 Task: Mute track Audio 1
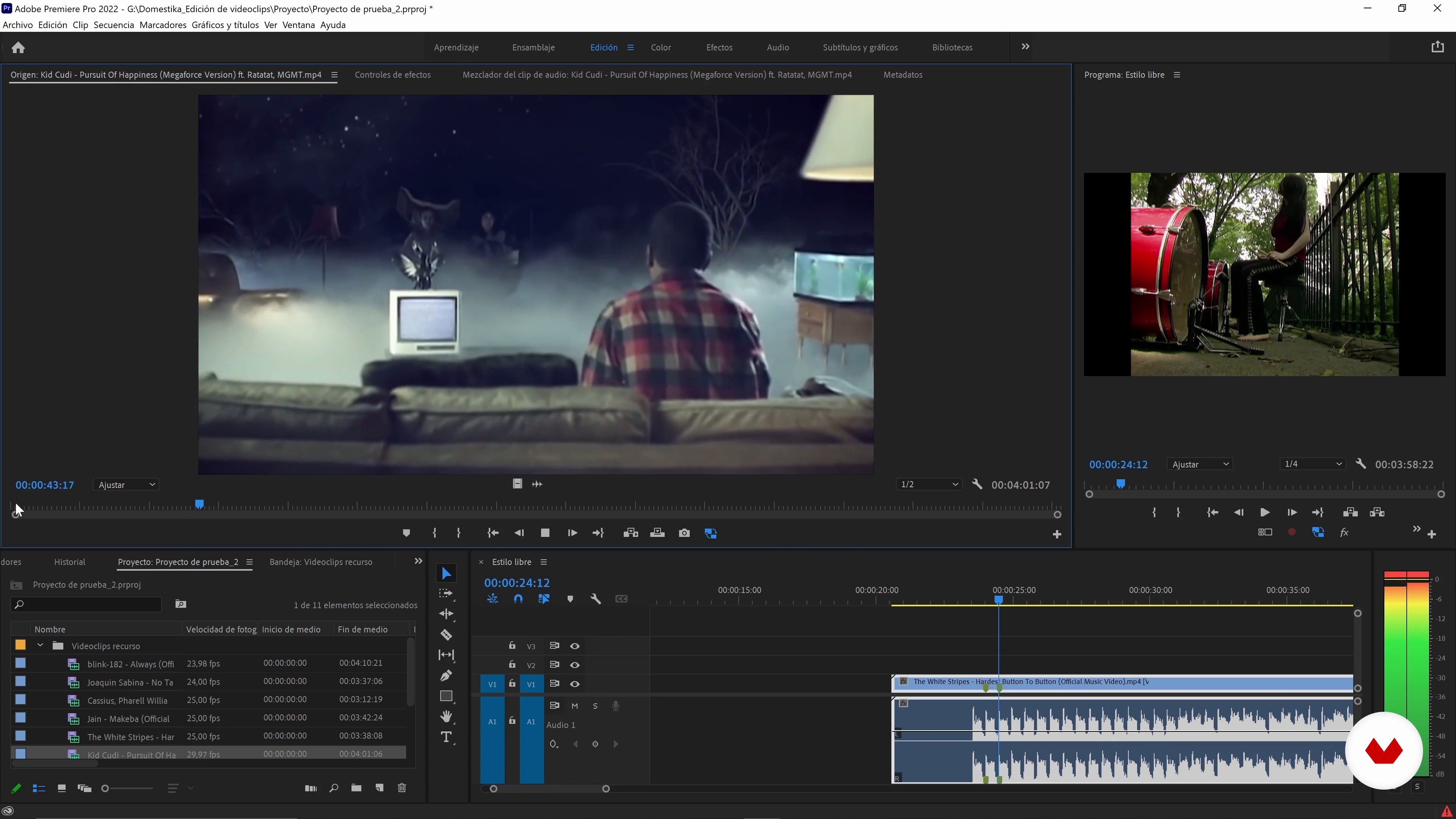(575, 706)
